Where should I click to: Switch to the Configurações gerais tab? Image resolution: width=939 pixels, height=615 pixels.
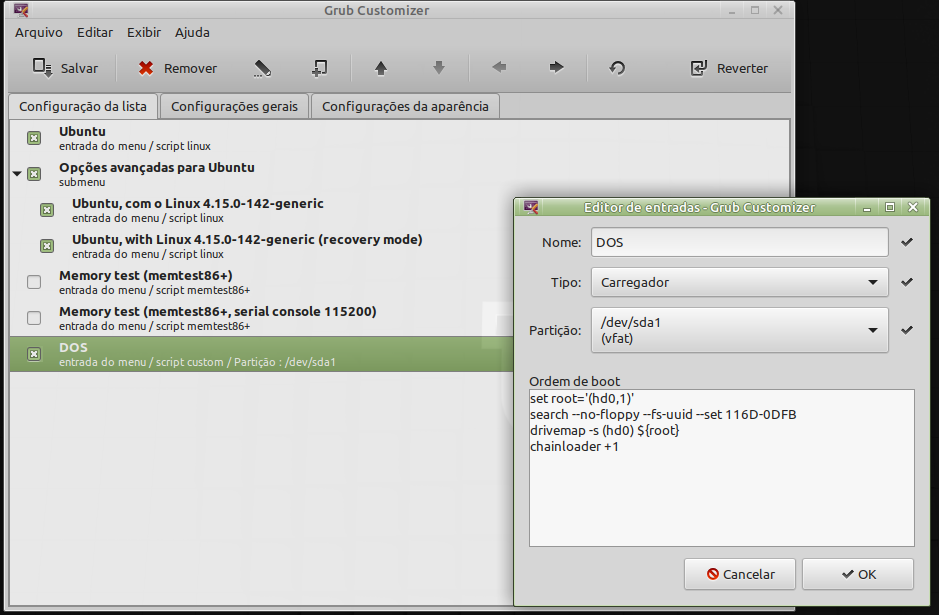[x=234, y=106]
